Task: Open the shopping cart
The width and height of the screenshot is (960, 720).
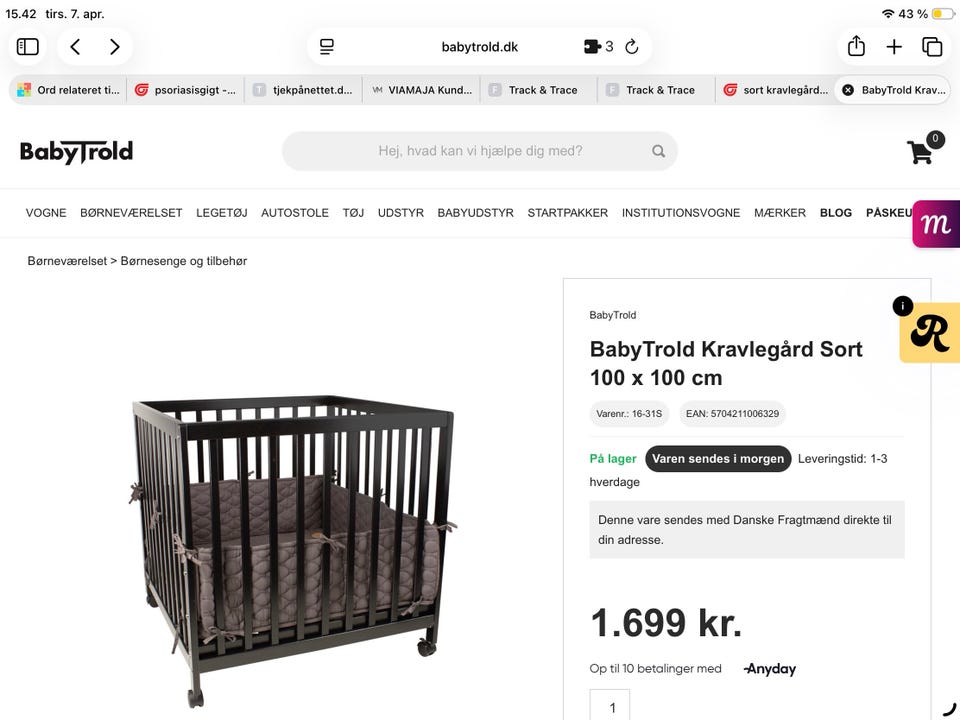Action: 921,151
